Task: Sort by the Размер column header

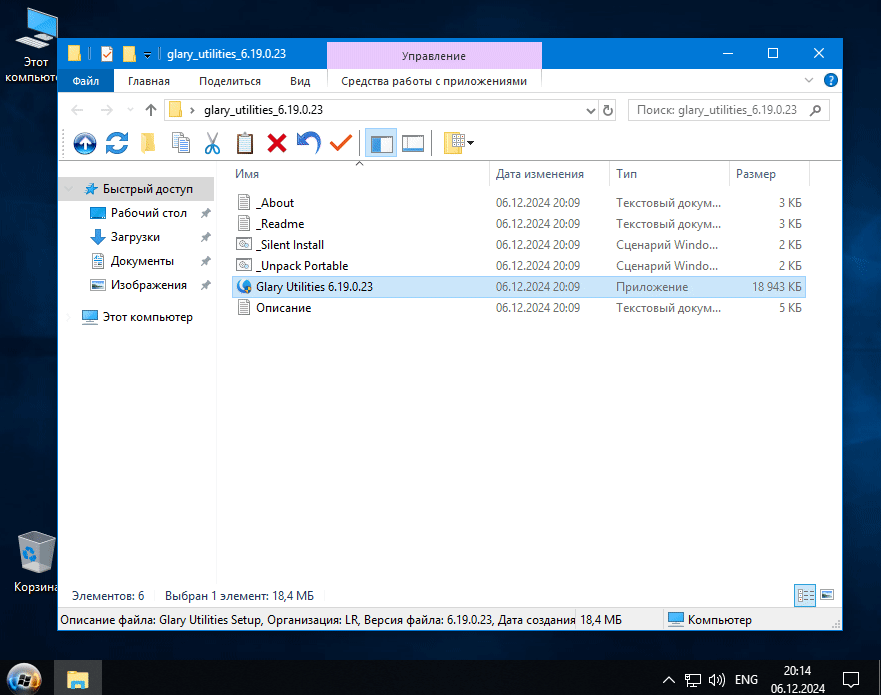Action: click(769, 174)
